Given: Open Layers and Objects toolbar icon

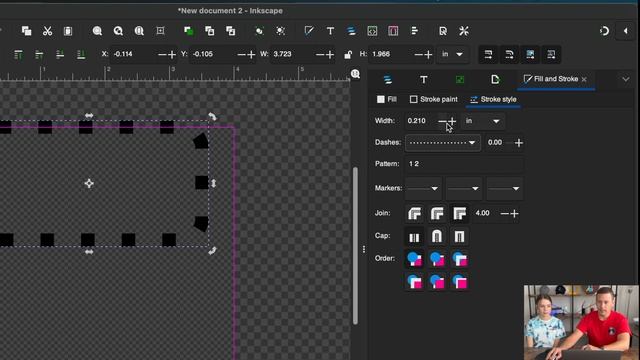Looking at the screenshot, I should pyautogui.click(x=351, y=31).
